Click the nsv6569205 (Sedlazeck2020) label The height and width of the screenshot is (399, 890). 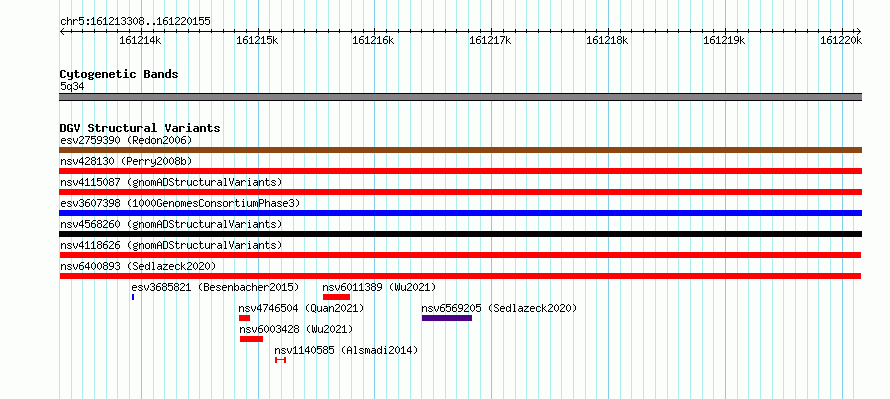[x=499, y=308]
